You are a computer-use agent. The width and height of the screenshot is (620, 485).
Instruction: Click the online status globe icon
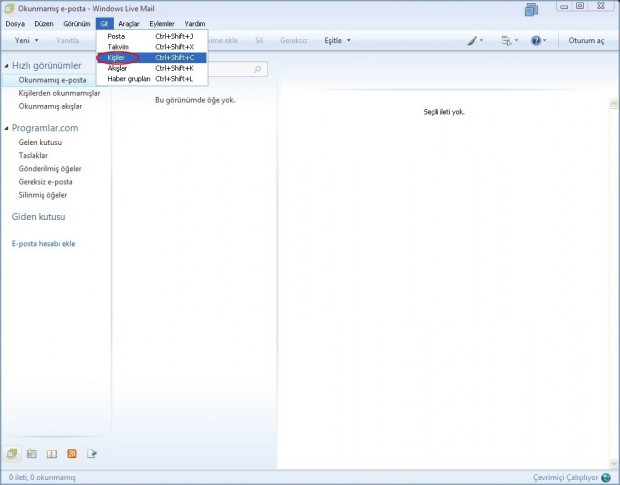click(606, 477)
